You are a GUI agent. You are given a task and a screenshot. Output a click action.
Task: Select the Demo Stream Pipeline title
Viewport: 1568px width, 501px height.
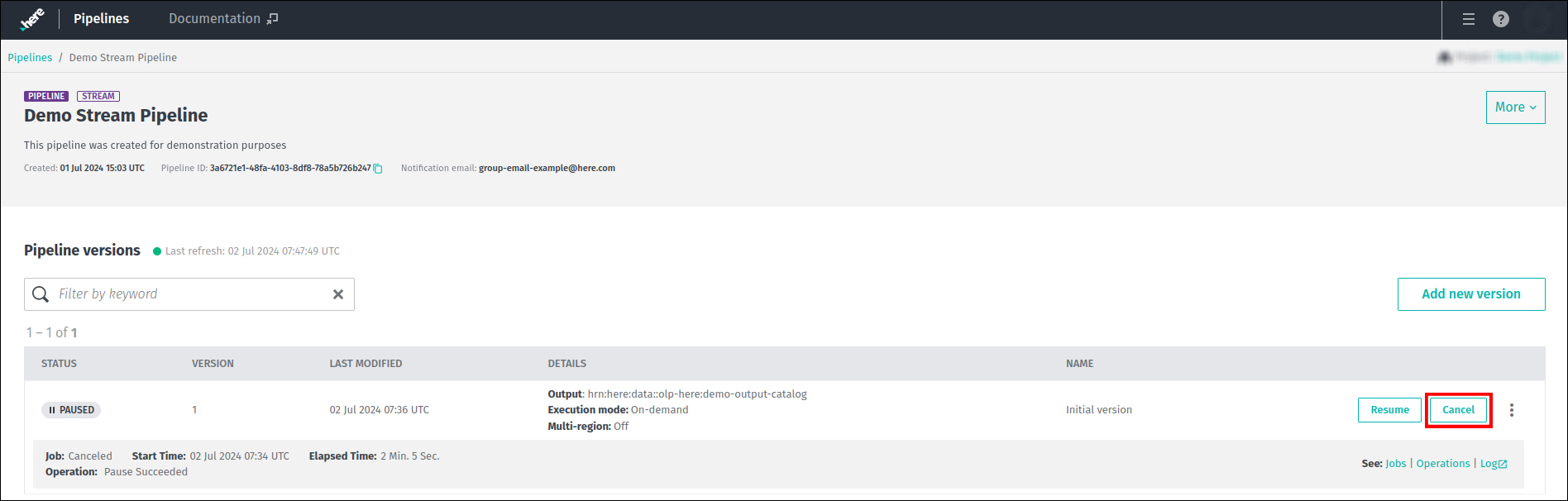tap(116, 116)
